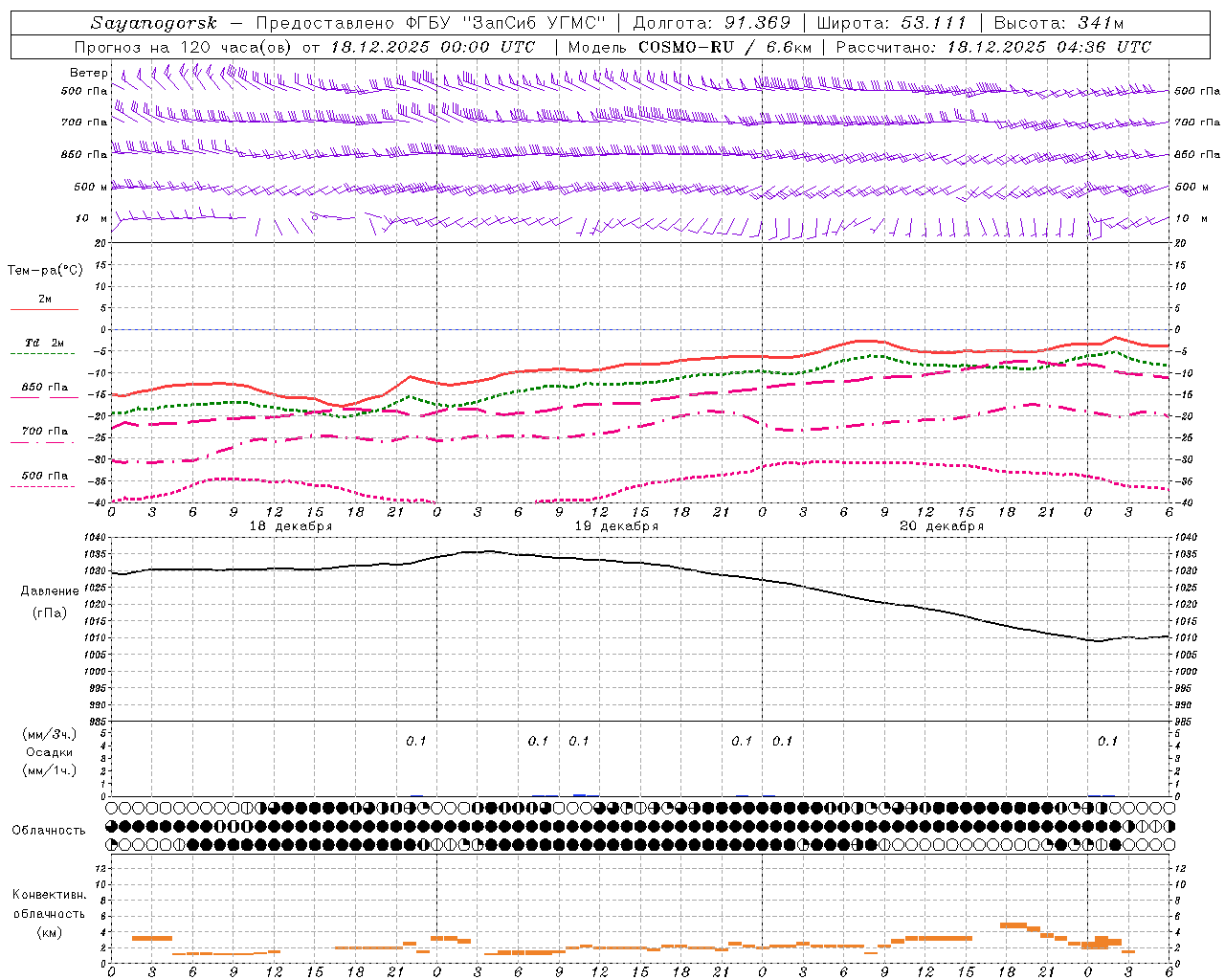Click the 'Осадки' precipitation label
The image size is (1225, 980).
point(50,752)
